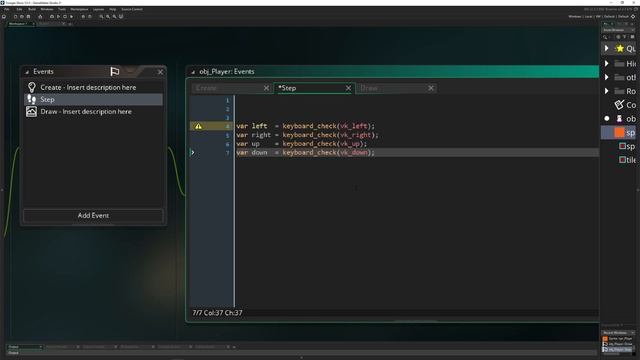Select the Step event in Events list
Screen dimensions: 640x360
click(93, 99)
